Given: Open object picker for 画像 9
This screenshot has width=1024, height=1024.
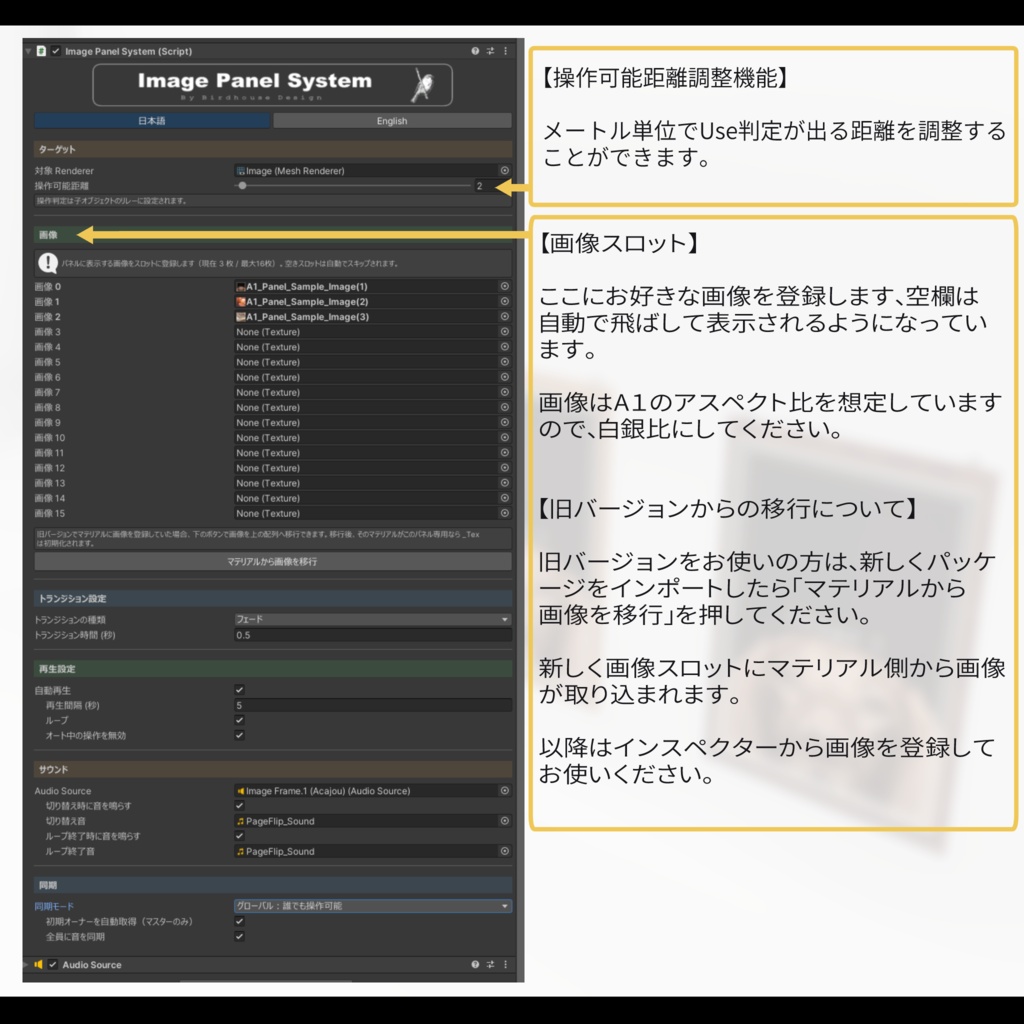Looking at the screenshot, I should 505,423.
